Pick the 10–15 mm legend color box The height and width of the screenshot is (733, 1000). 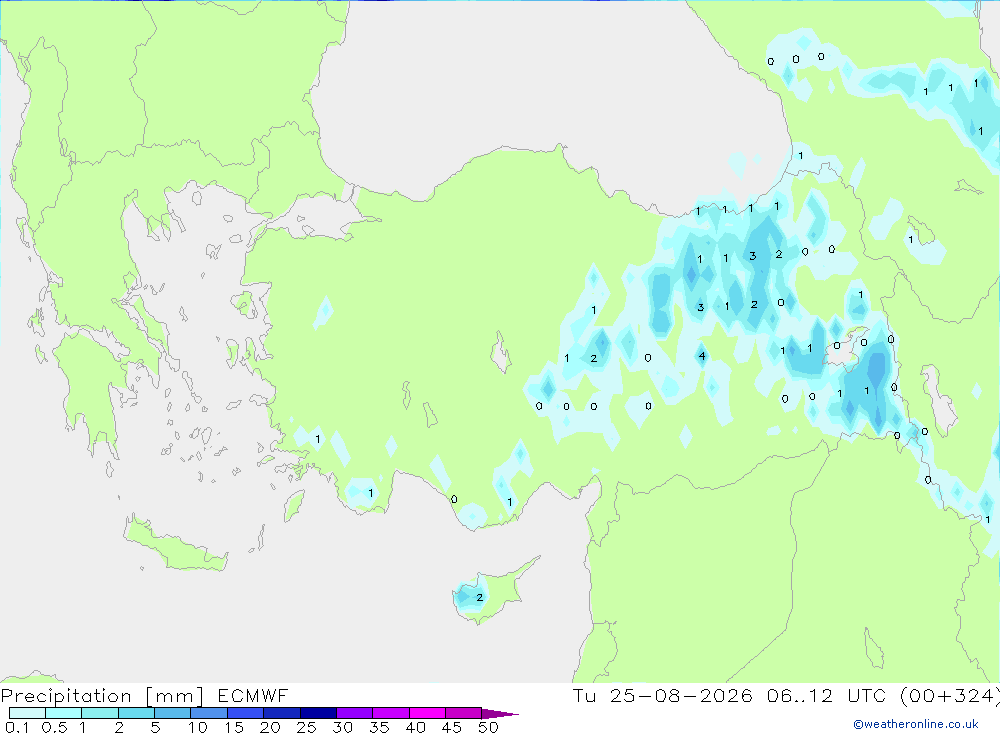(x=209, y=713)
